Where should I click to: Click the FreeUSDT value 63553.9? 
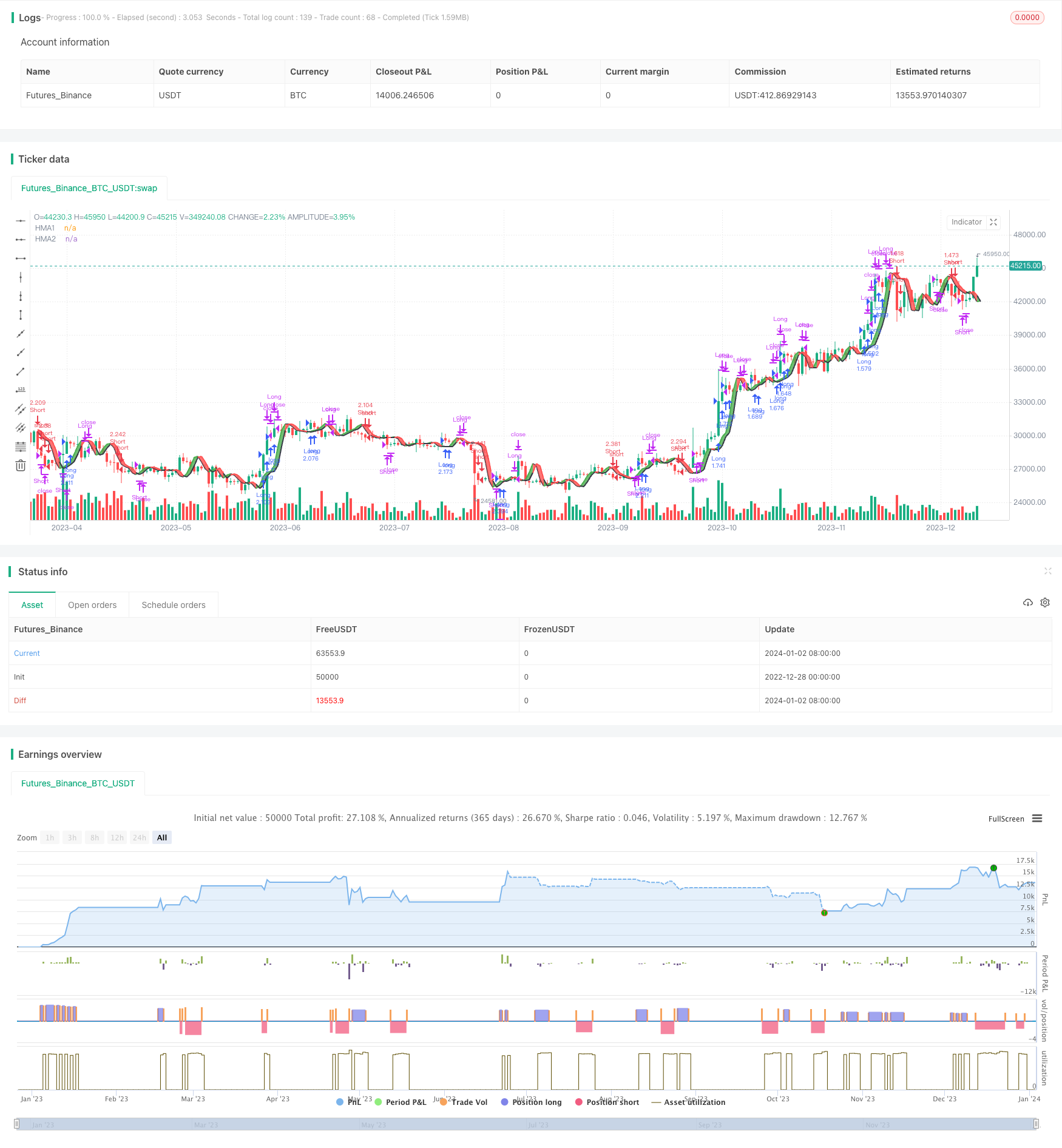point(330,653)
